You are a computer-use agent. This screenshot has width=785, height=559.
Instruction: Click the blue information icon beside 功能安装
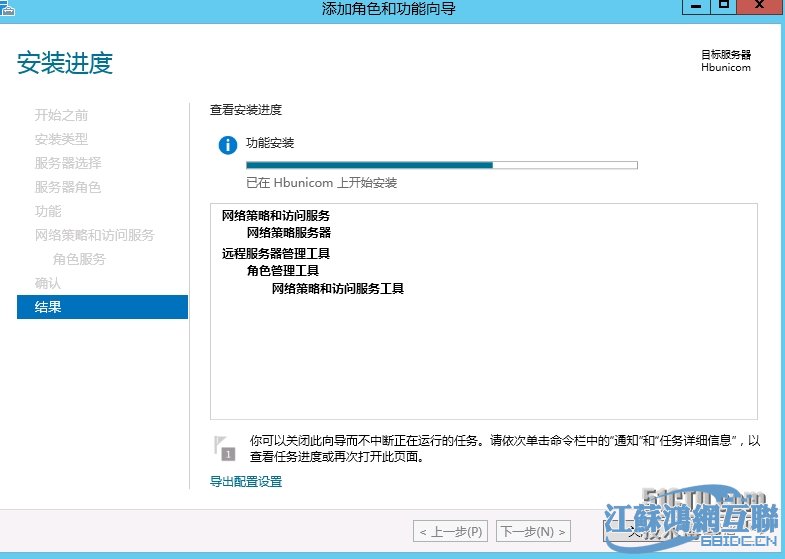[x=228, y=145]
